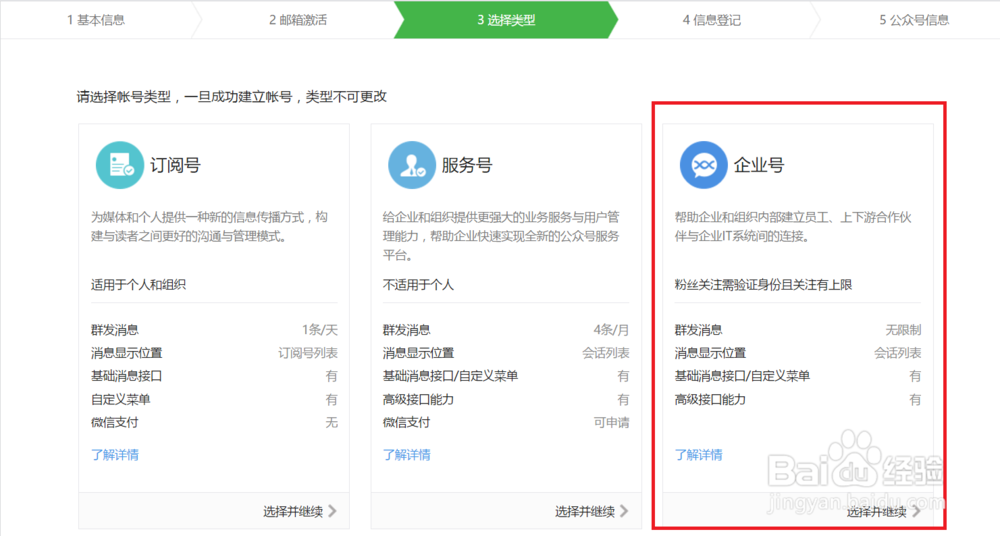The width and height of the screenshot is (1000, 536).
Task: Open 了解详情 link in 订阅号 card
Action: coord(115,455)
